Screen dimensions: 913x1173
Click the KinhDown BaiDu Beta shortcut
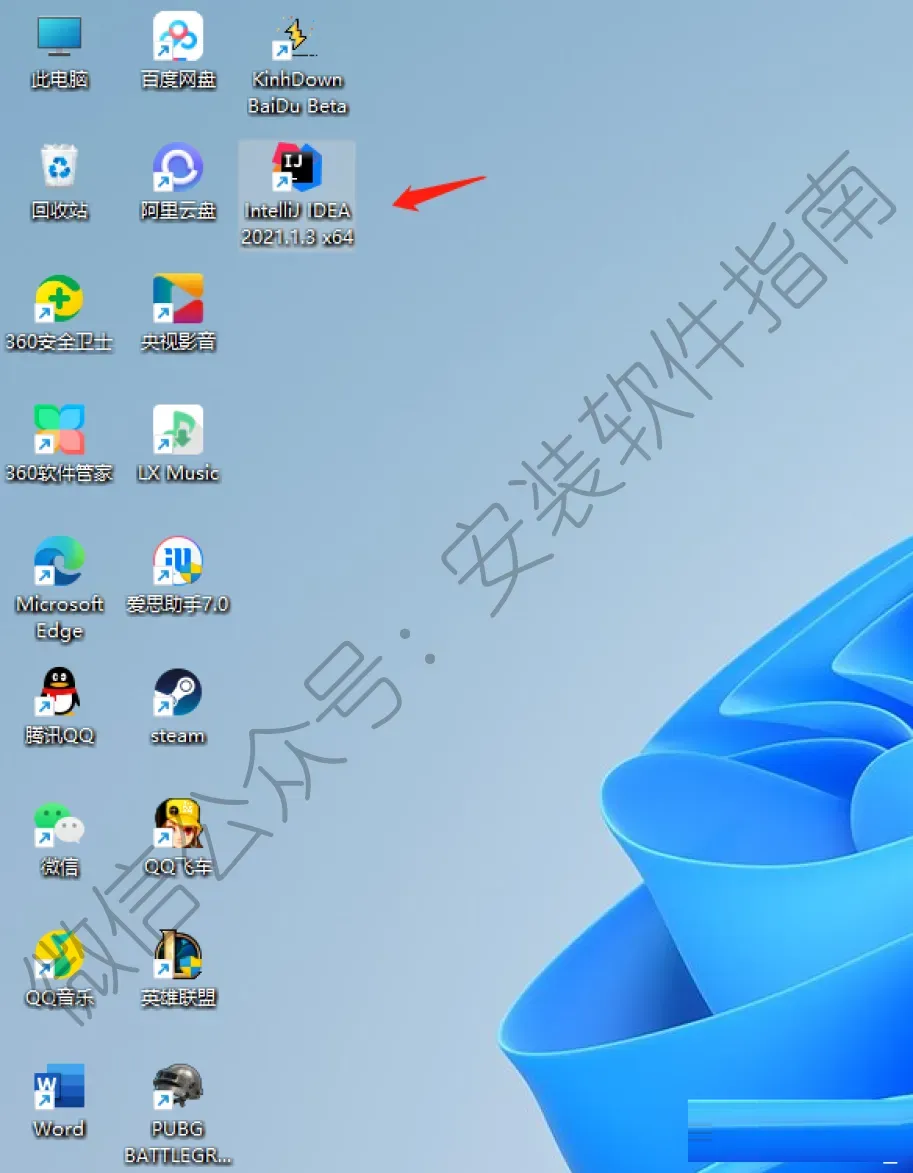[297, 37]
